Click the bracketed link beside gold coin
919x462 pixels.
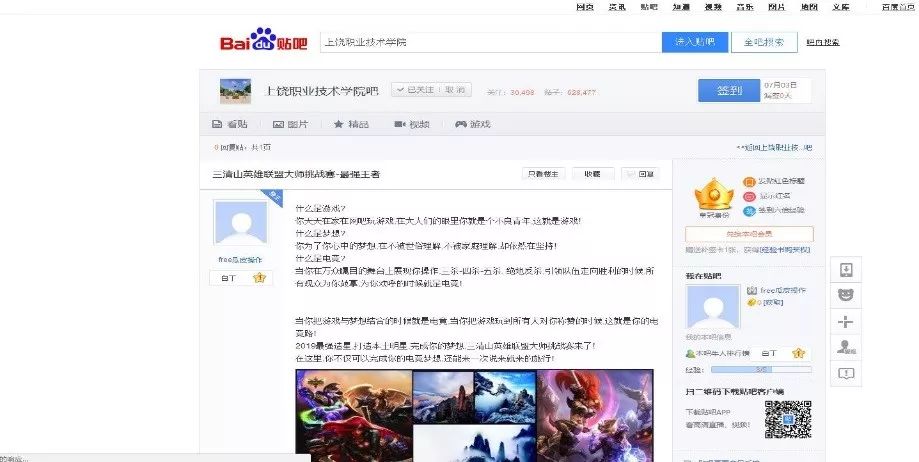coord(773,303)
